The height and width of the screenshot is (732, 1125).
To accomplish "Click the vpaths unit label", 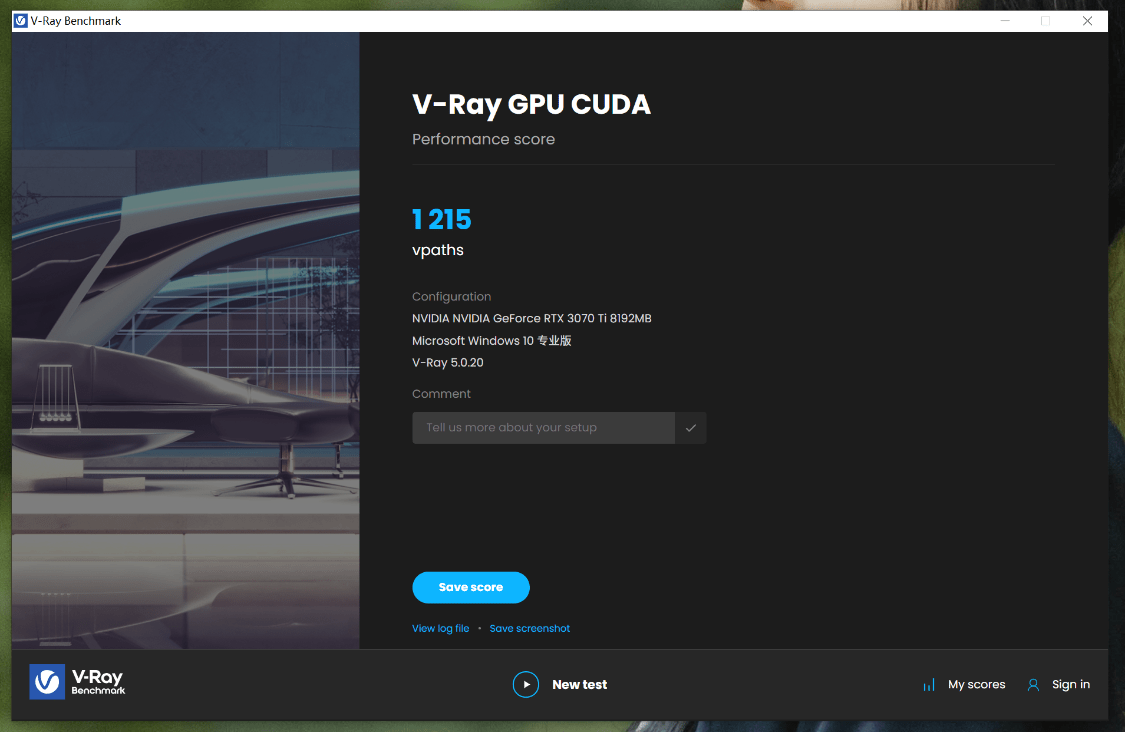I will [x=438, y=250].
